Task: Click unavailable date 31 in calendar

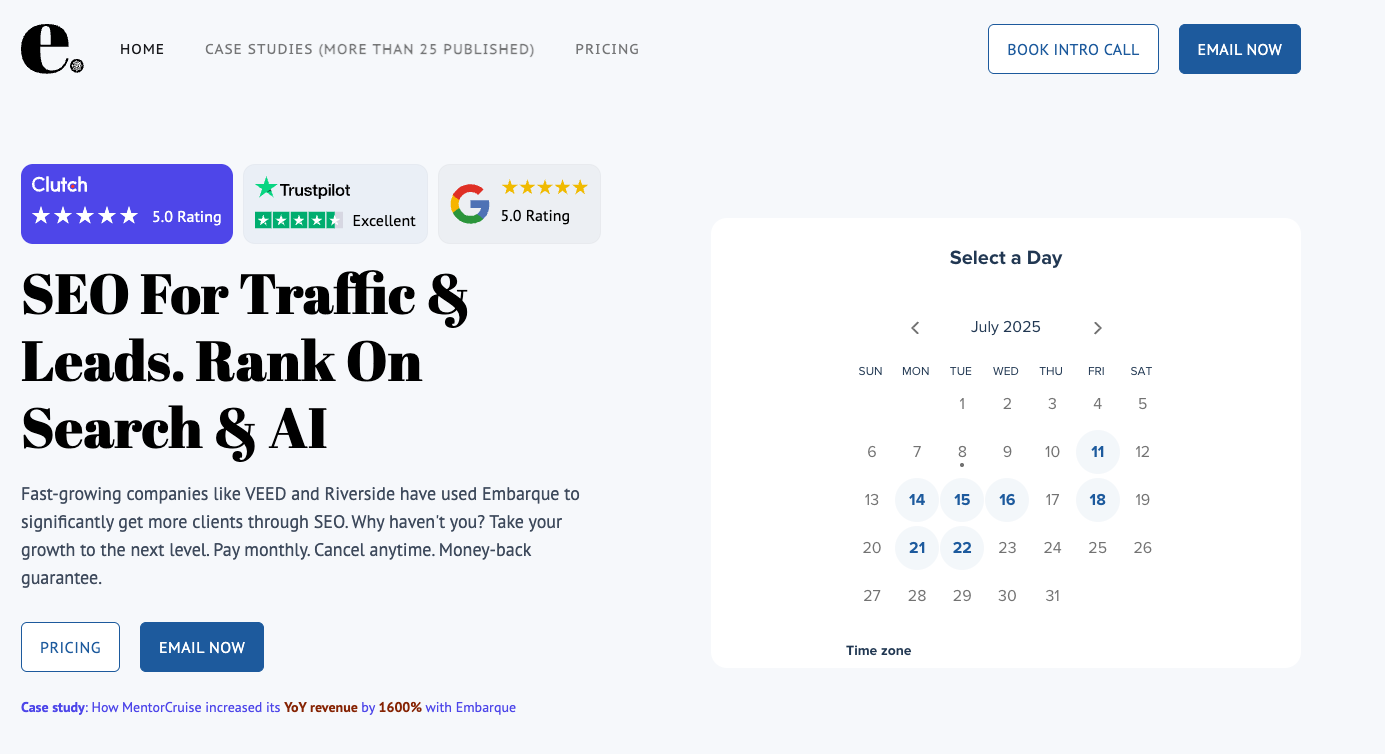Action: [1052, 596]
